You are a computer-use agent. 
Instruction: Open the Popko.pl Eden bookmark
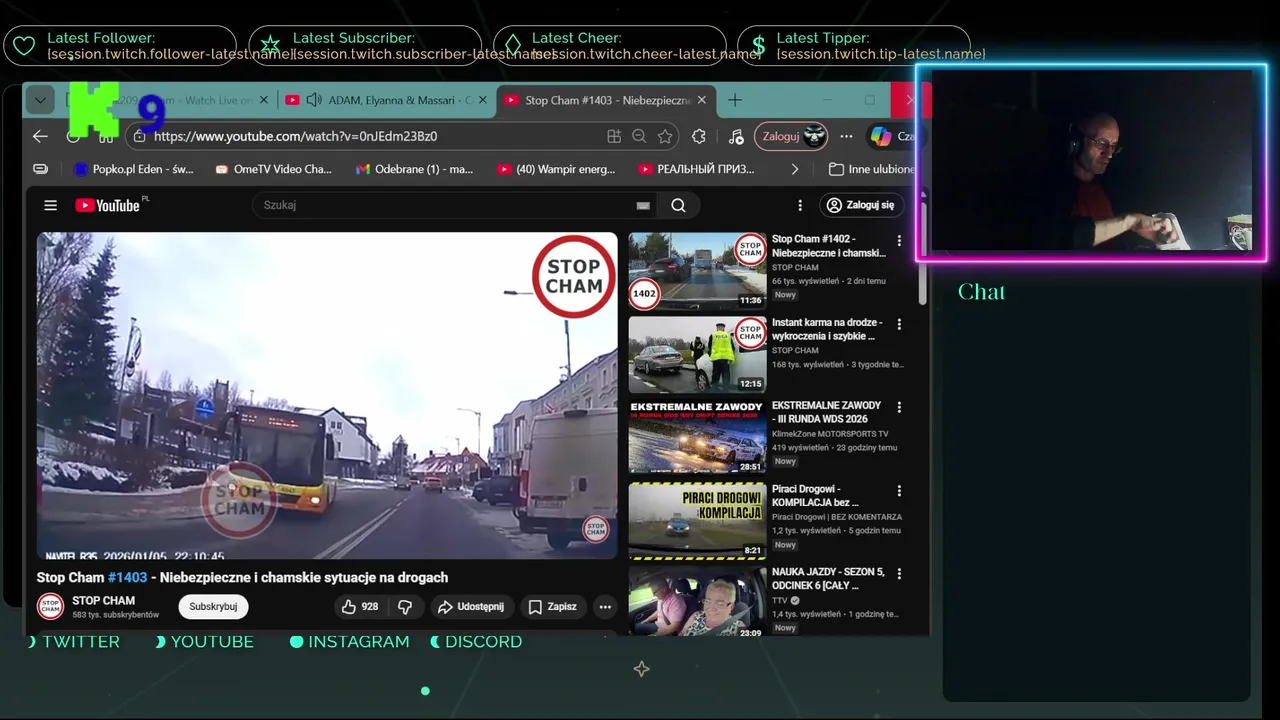(x=134, y=169)
